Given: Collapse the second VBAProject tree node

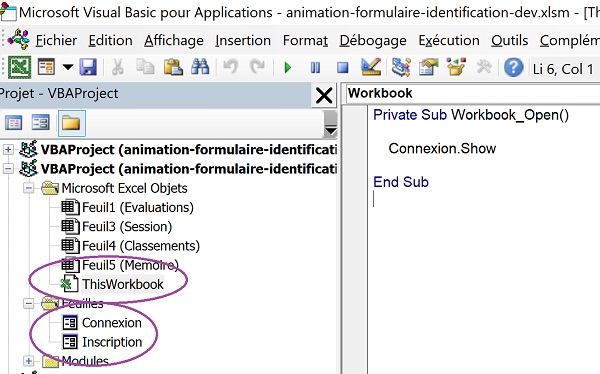Looking at the screenshot, I should point(8,168).
